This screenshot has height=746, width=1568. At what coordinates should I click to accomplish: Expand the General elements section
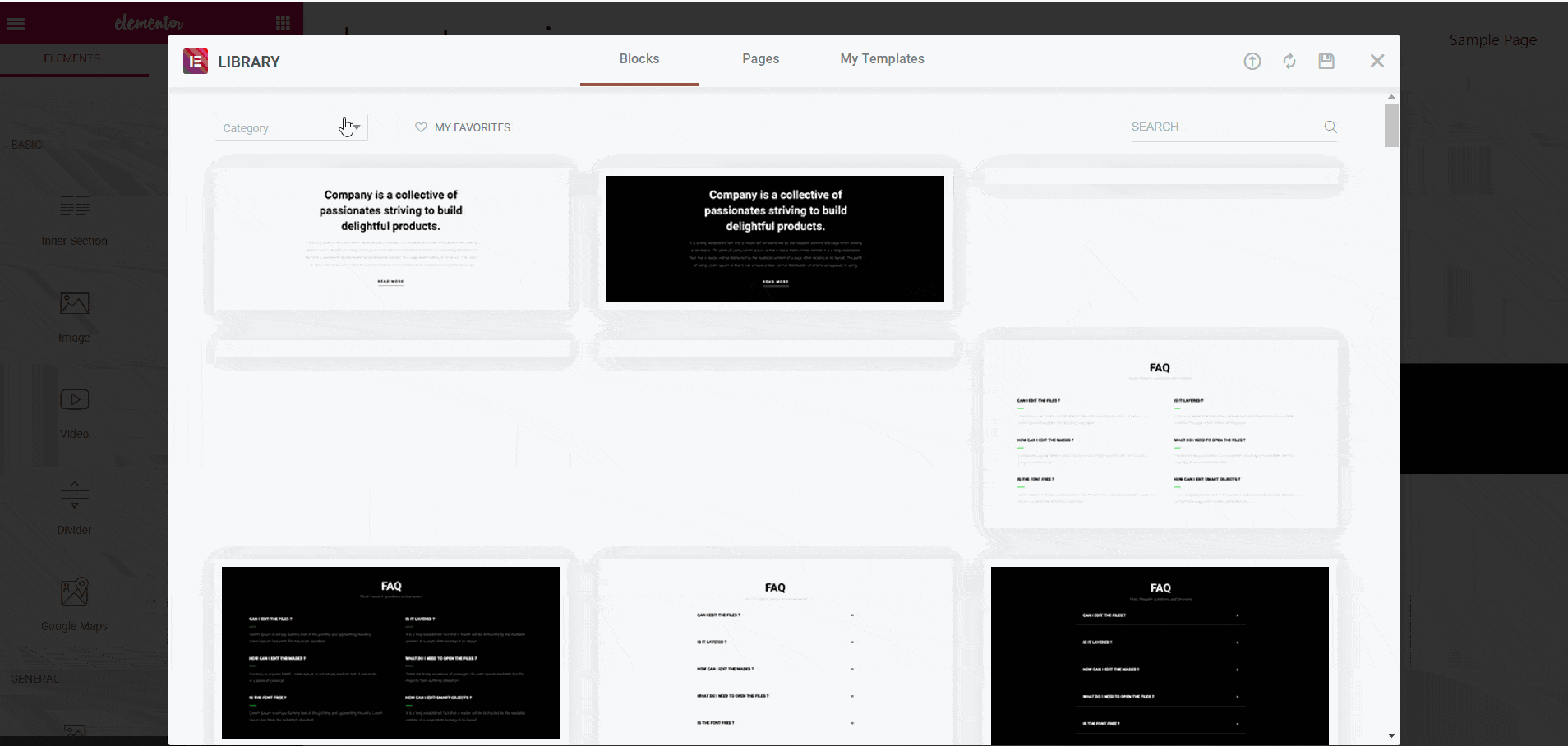35,678
